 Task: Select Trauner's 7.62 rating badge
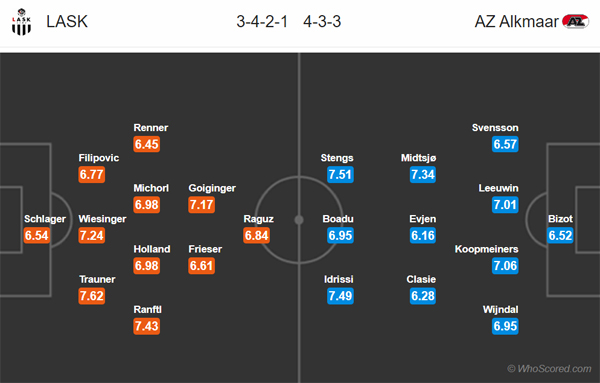click(92, 296)
